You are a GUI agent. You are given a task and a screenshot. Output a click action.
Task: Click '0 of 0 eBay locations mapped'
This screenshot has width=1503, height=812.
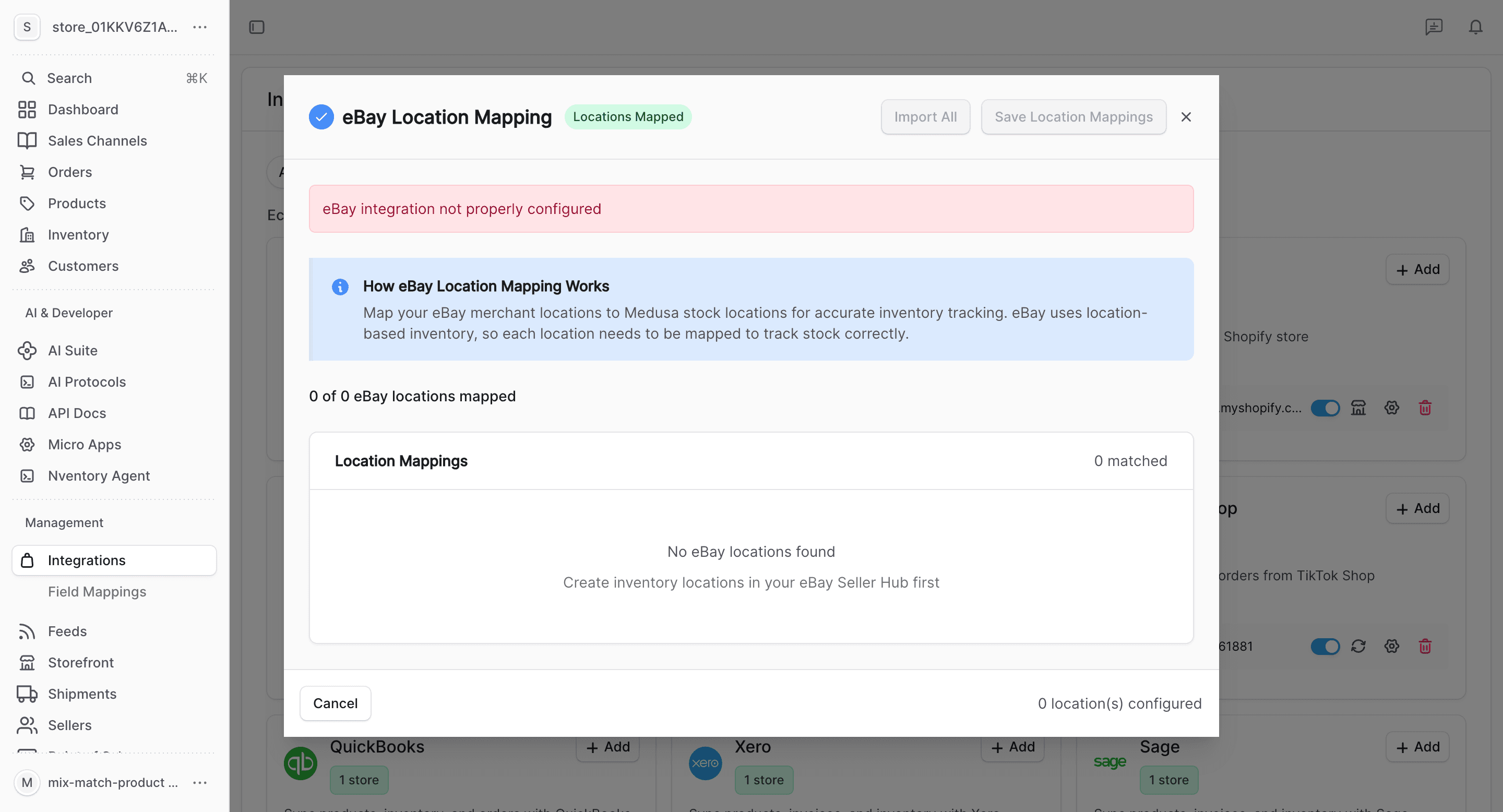[x=412, y=396]
